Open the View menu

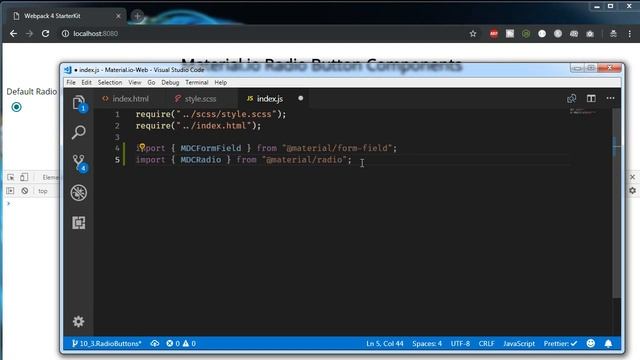(135, 82)
